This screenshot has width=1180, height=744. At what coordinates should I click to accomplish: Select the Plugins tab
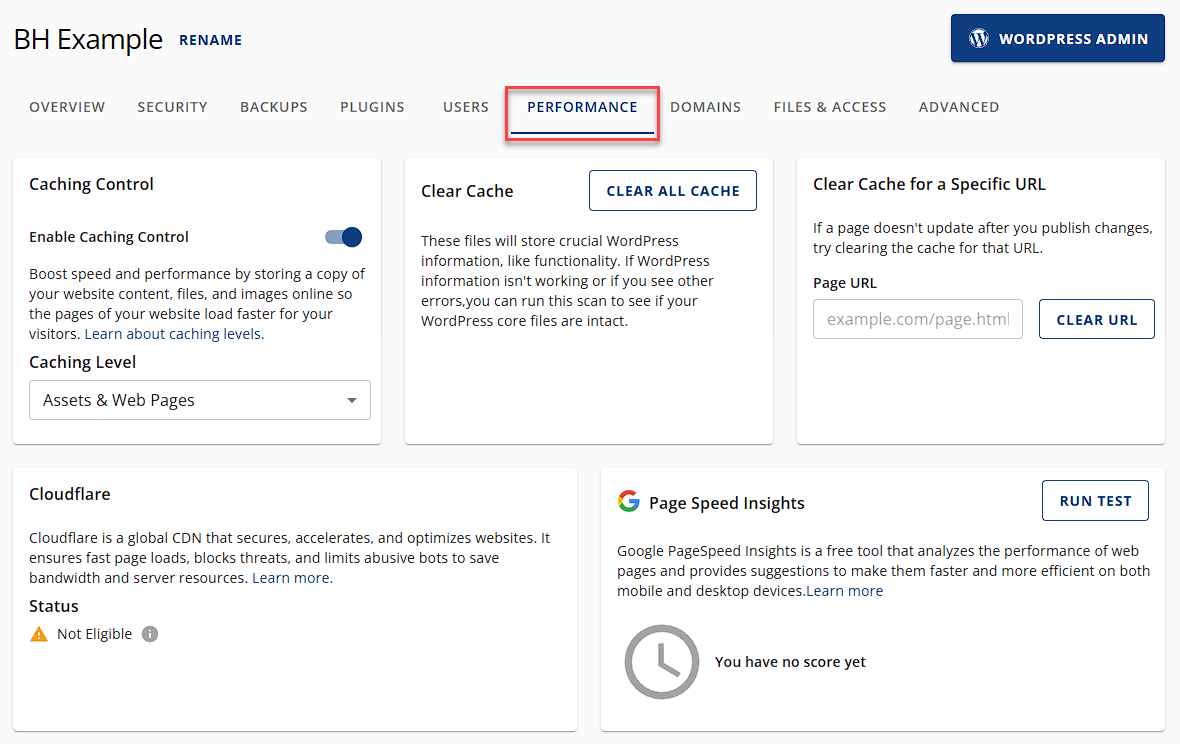point(372,107)
